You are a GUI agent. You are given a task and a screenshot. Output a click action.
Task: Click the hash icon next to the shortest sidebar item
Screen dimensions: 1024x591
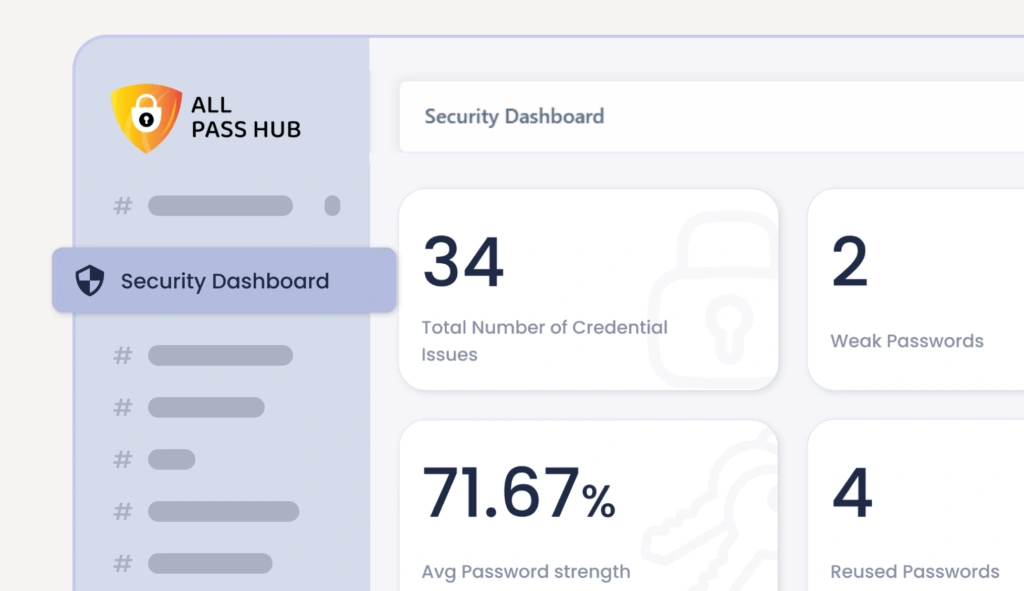[122, 459]
